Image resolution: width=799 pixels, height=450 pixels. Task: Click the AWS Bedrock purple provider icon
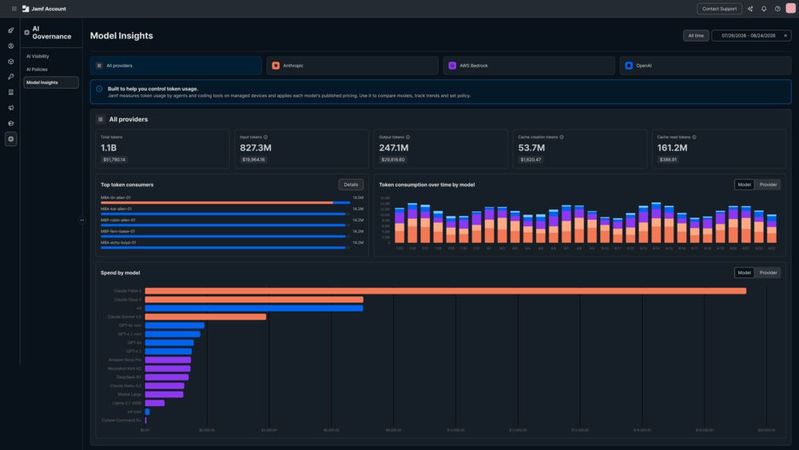[x=452, y=66]
